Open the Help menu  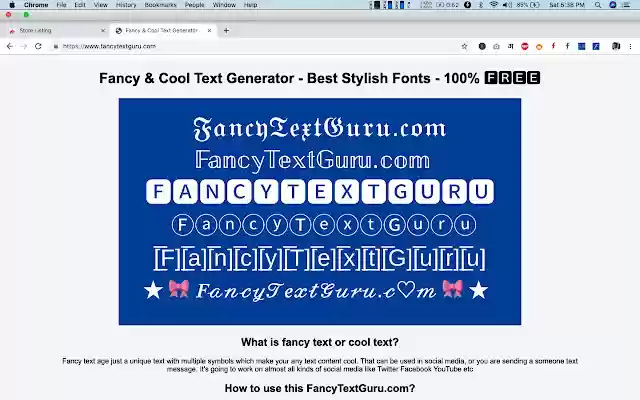(x=250, y=5)
